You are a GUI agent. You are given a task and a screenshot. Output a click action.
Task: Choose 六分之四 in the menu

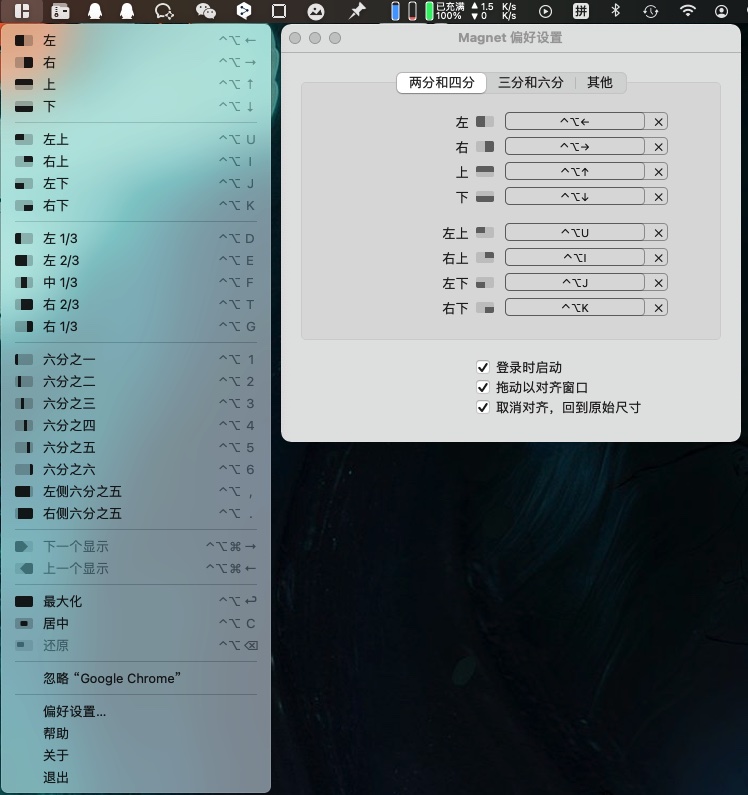[x=135, y=425]
